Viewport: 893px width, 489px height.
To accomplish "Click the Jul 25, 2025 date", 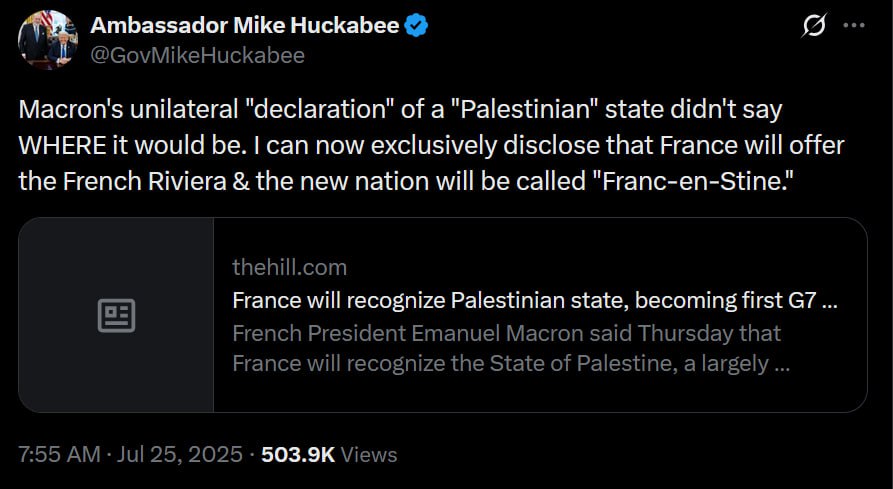I will (x=179, y=454).
